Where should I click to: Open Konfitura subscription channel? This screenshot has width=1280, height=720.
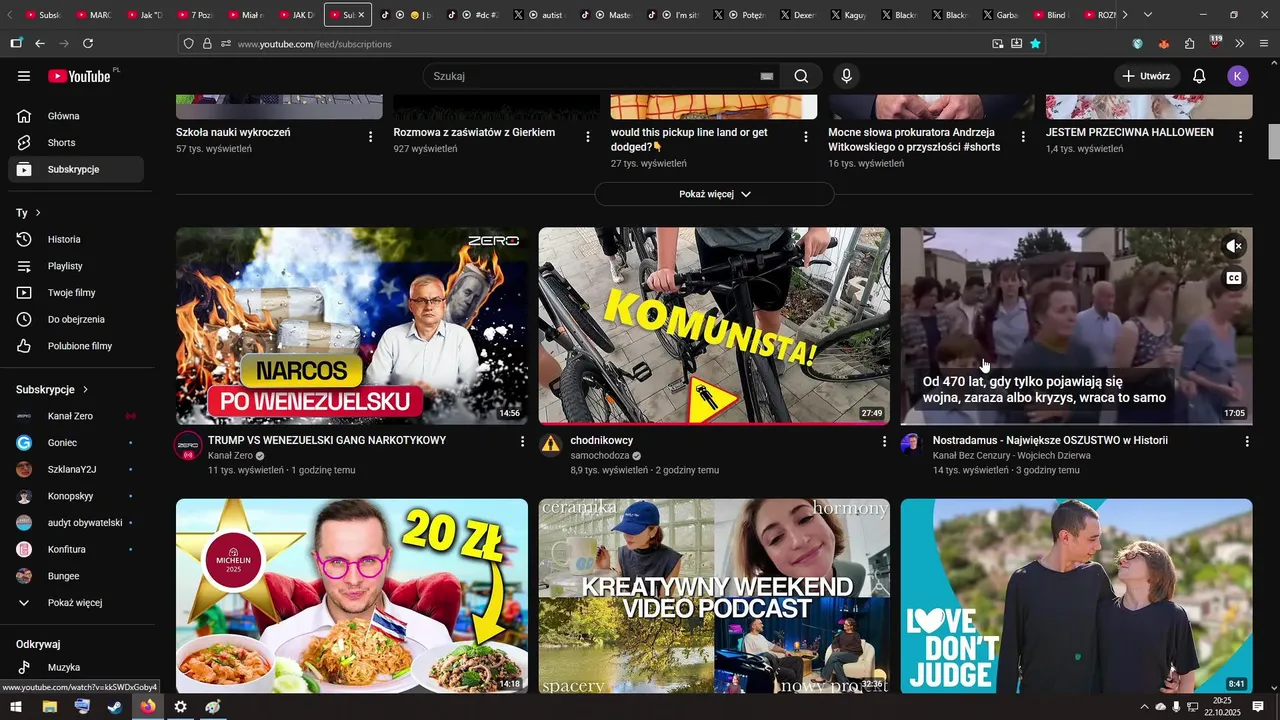[76, 550]
